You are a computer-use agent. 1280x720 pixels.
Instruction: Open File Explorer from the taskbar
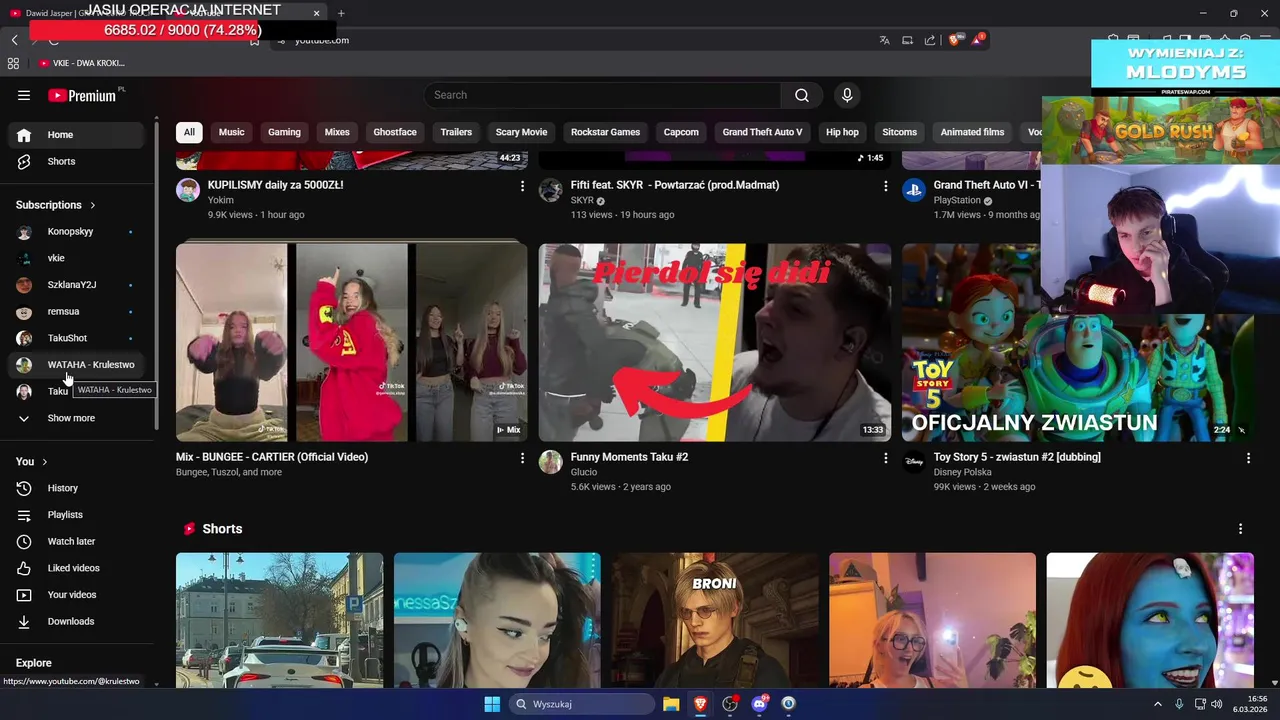tap(671, 704)
